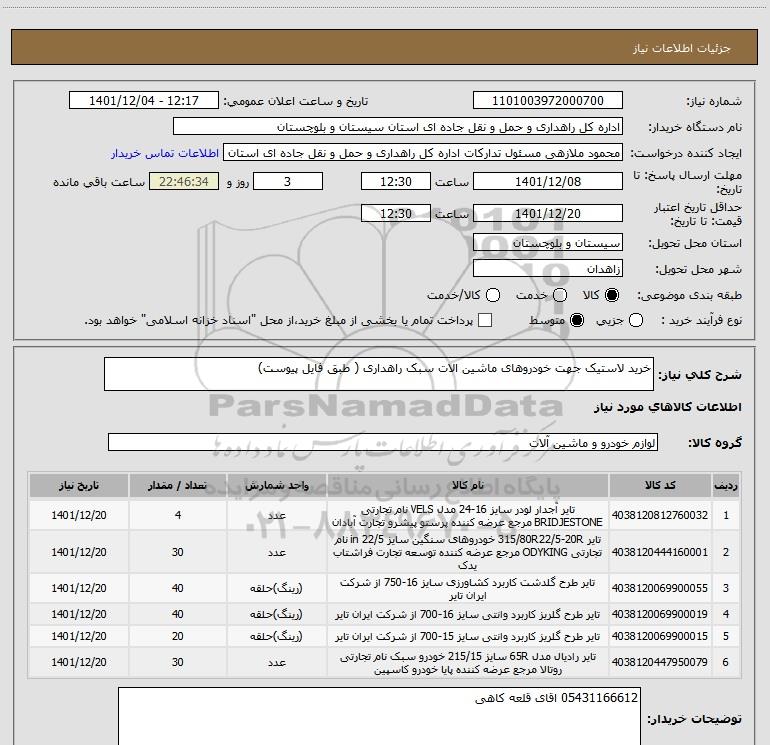Click column header واحد شمارش
Image resolution: width=770 pixels, height=745 pixels.
point(277,486)
